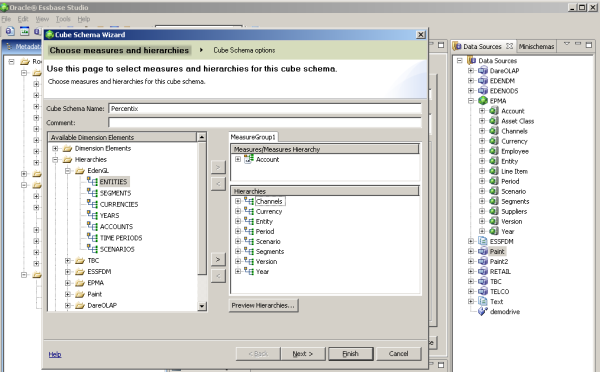Switch to the Minischemas tab
The image size is (600, 372).
click(x=536, y=46)
